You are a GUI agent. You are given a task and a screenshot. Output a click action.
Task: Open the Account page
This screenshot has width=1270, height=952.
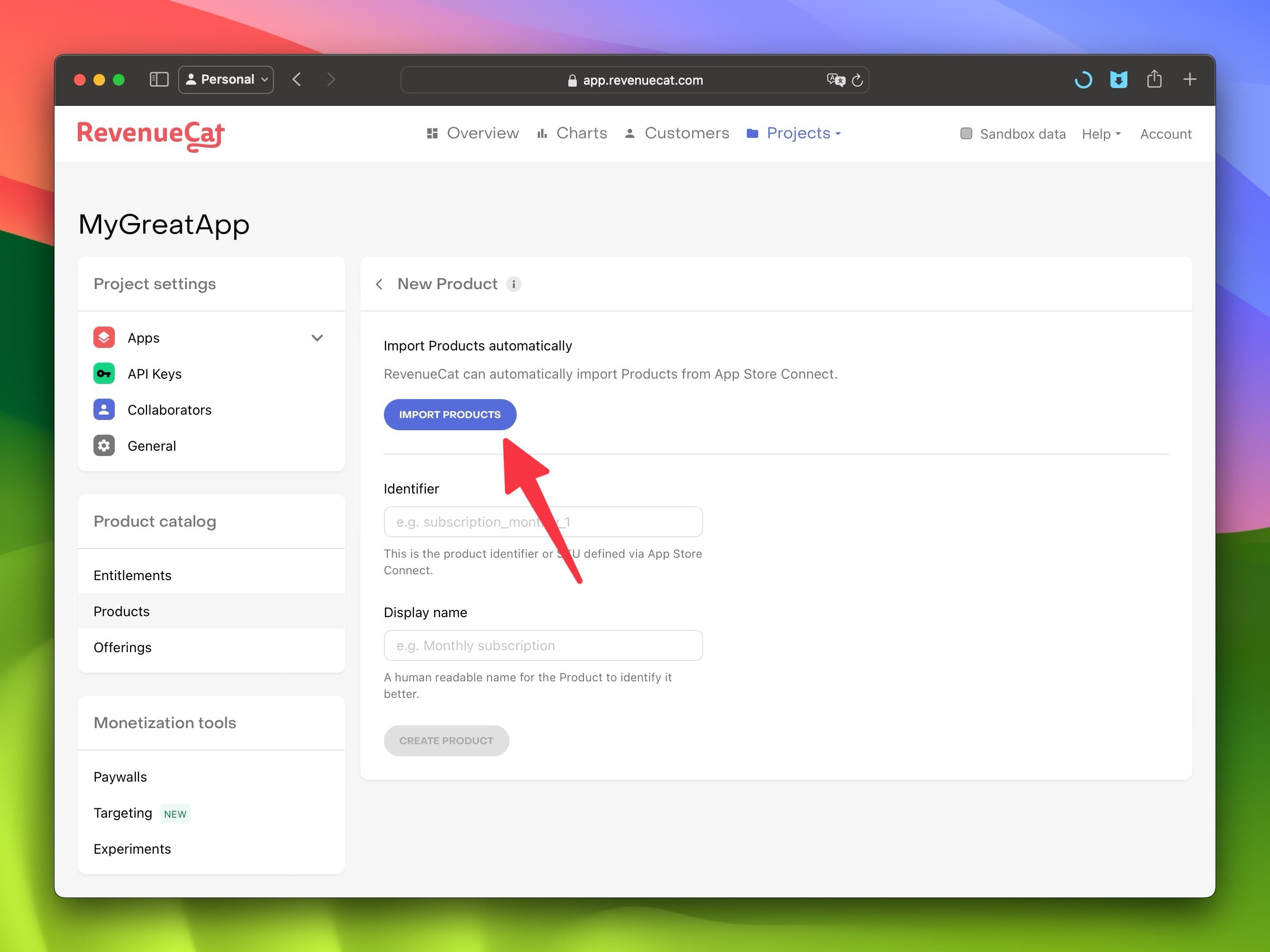[x=1165, y=134]
